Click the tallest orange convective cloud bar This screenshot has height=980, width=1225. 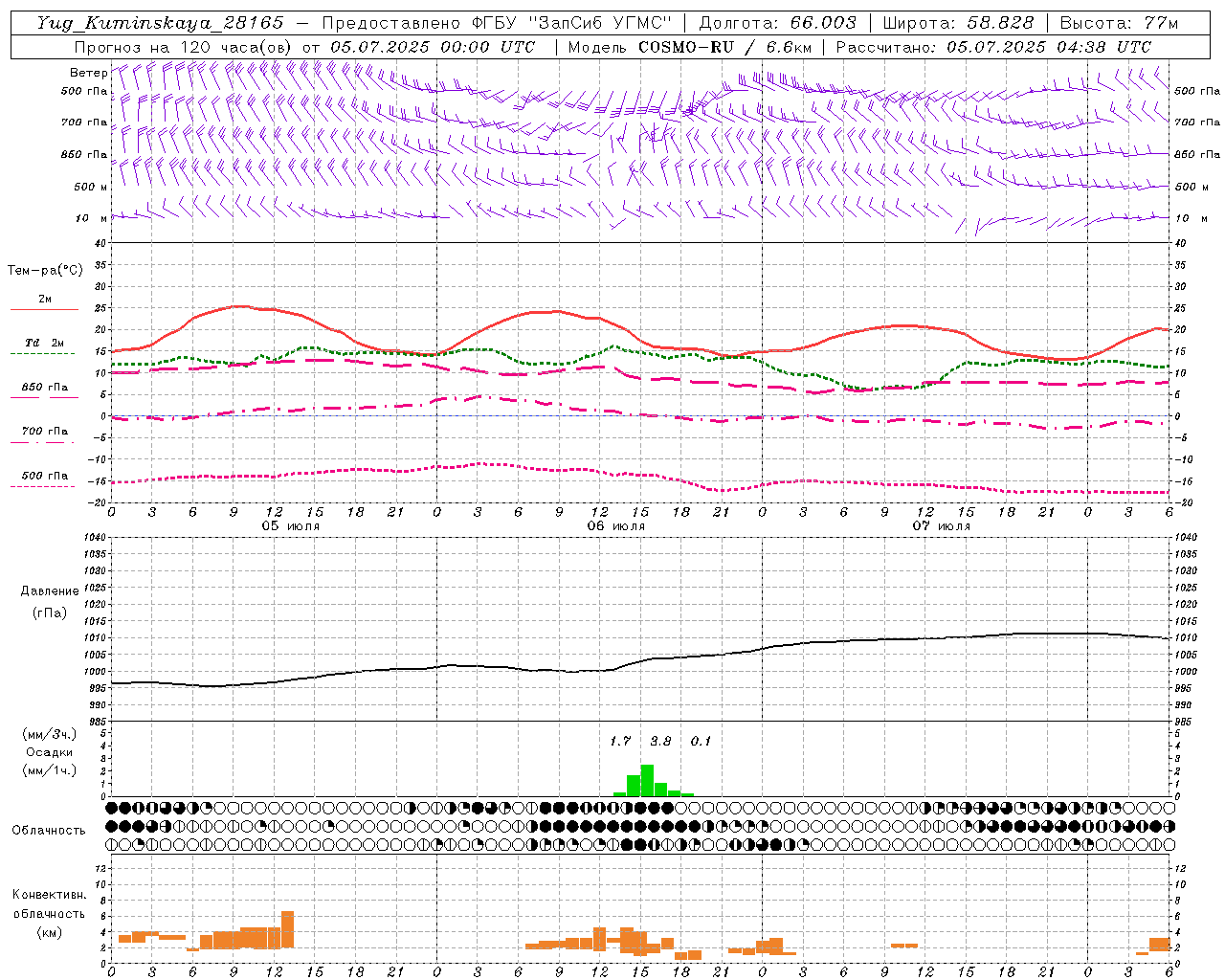(287, 929)
